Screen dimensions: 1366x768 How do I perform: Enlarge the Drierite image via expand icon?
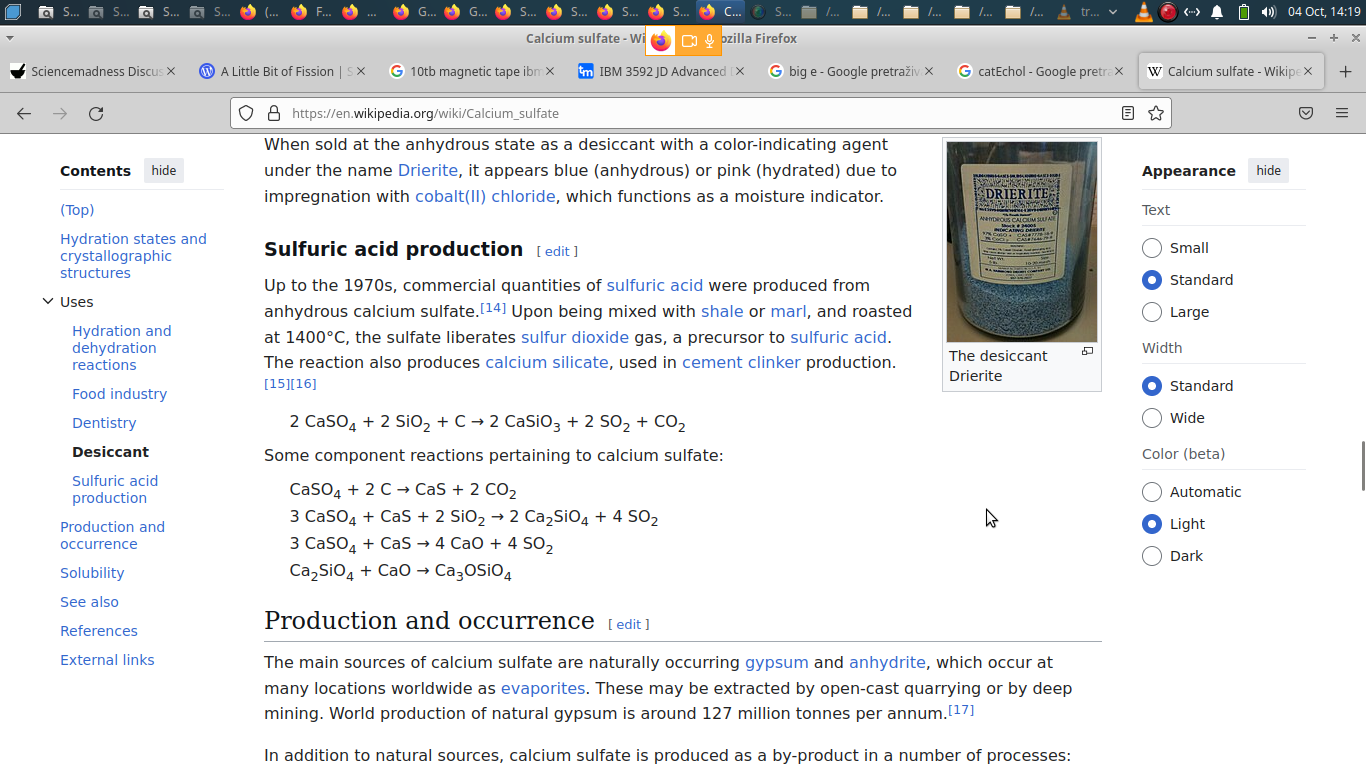1087,352
